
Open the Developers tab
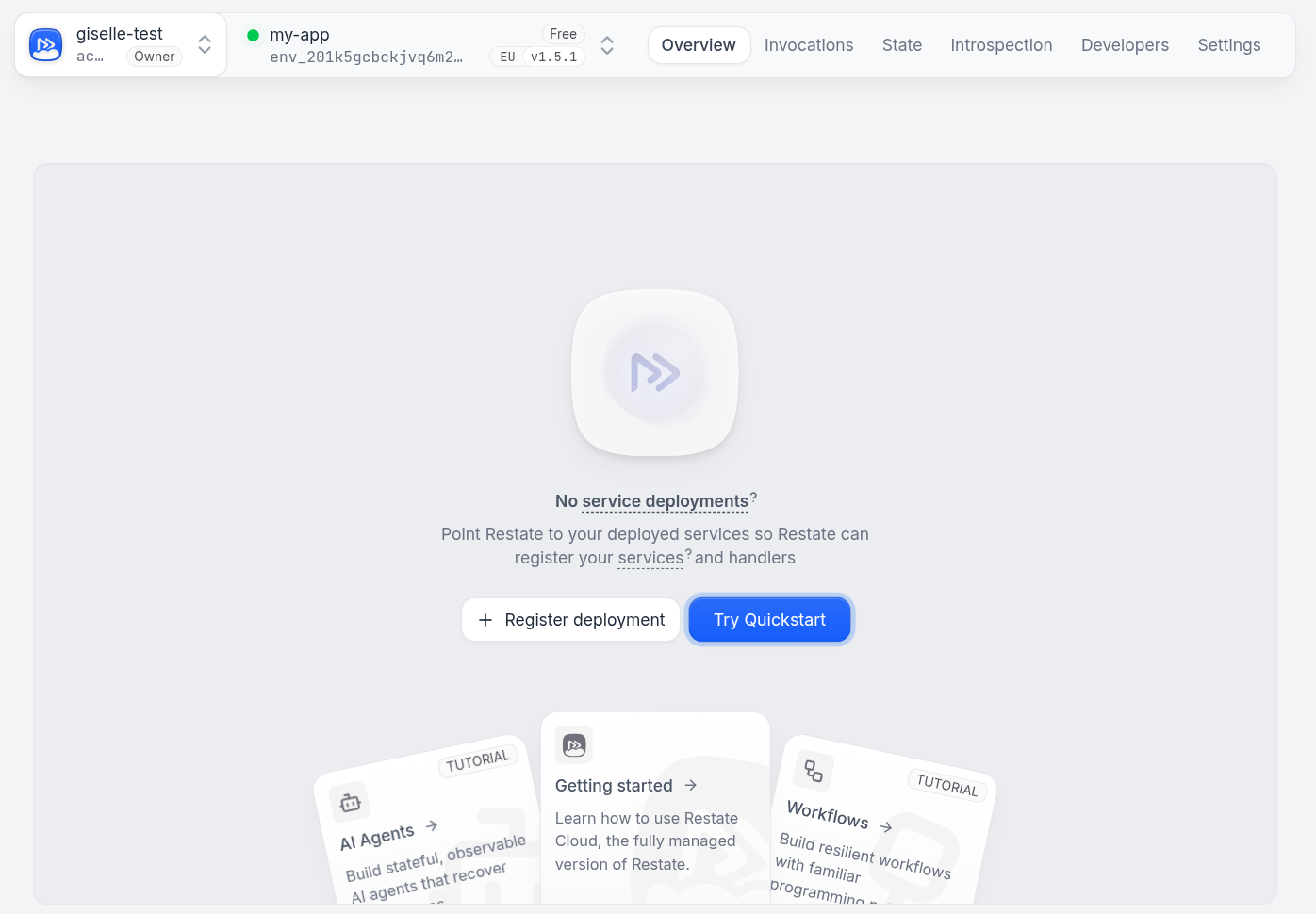(1125, 44)
